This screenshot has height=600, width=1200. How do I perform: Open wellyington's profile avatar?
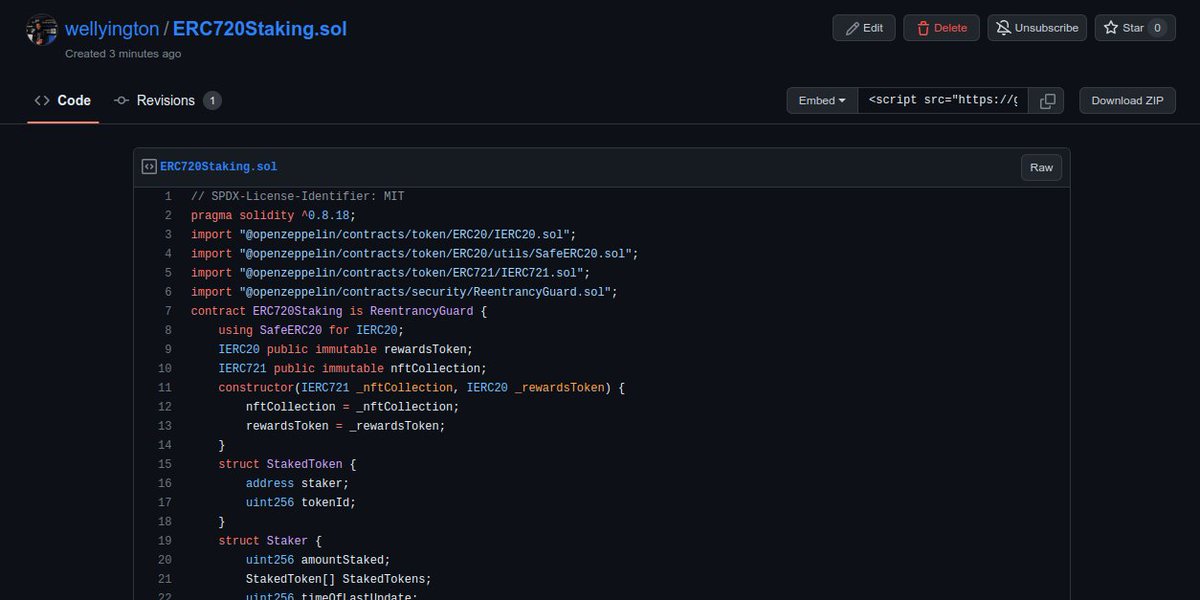click(x=42, y=29)
